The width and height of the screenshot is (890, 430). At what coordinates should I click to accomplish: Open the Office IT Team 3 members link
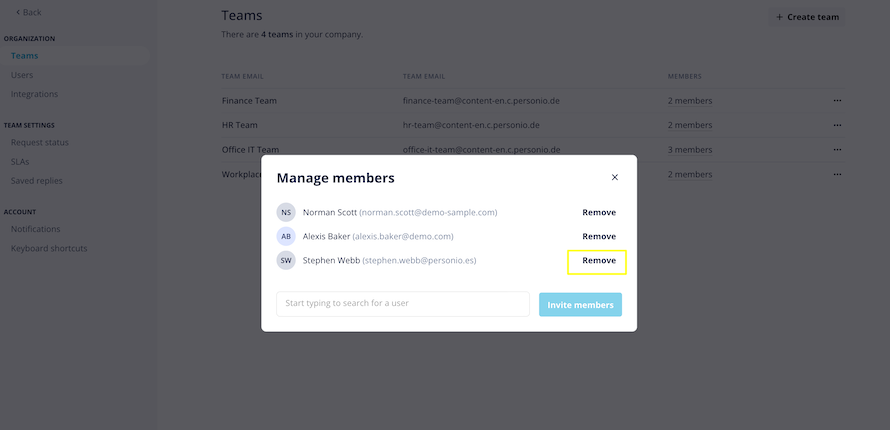coord(690,150)
